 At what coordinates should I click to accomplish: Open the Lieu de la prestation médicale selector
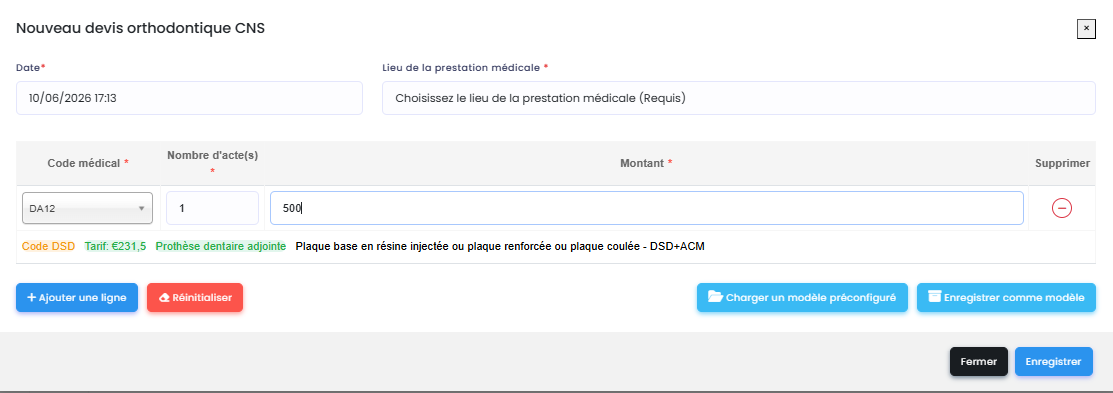tap(739, 98)
